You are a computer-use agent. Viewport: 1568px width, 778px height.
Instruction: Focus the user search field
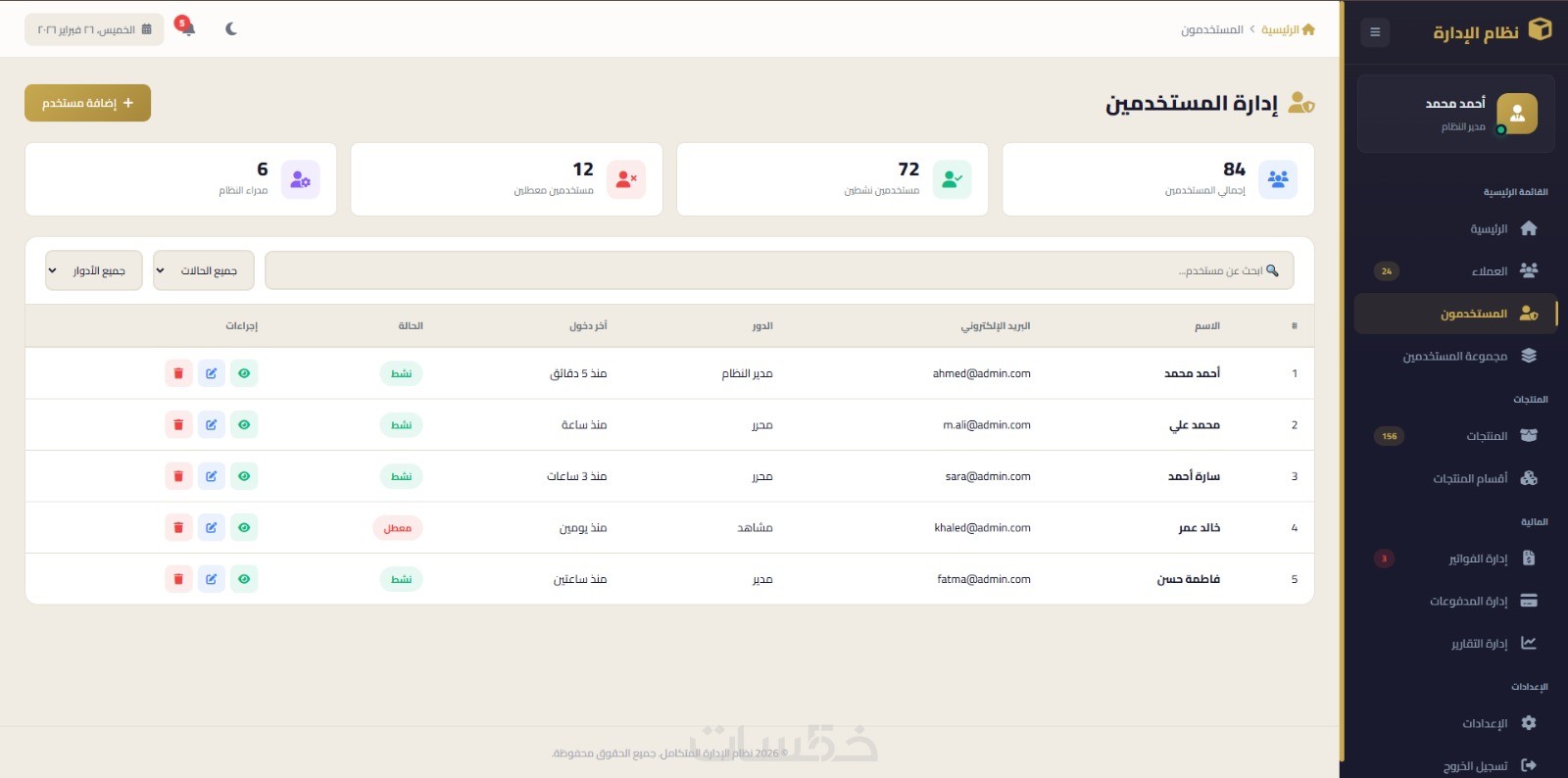pyautogui.click(x=779, y=270)
